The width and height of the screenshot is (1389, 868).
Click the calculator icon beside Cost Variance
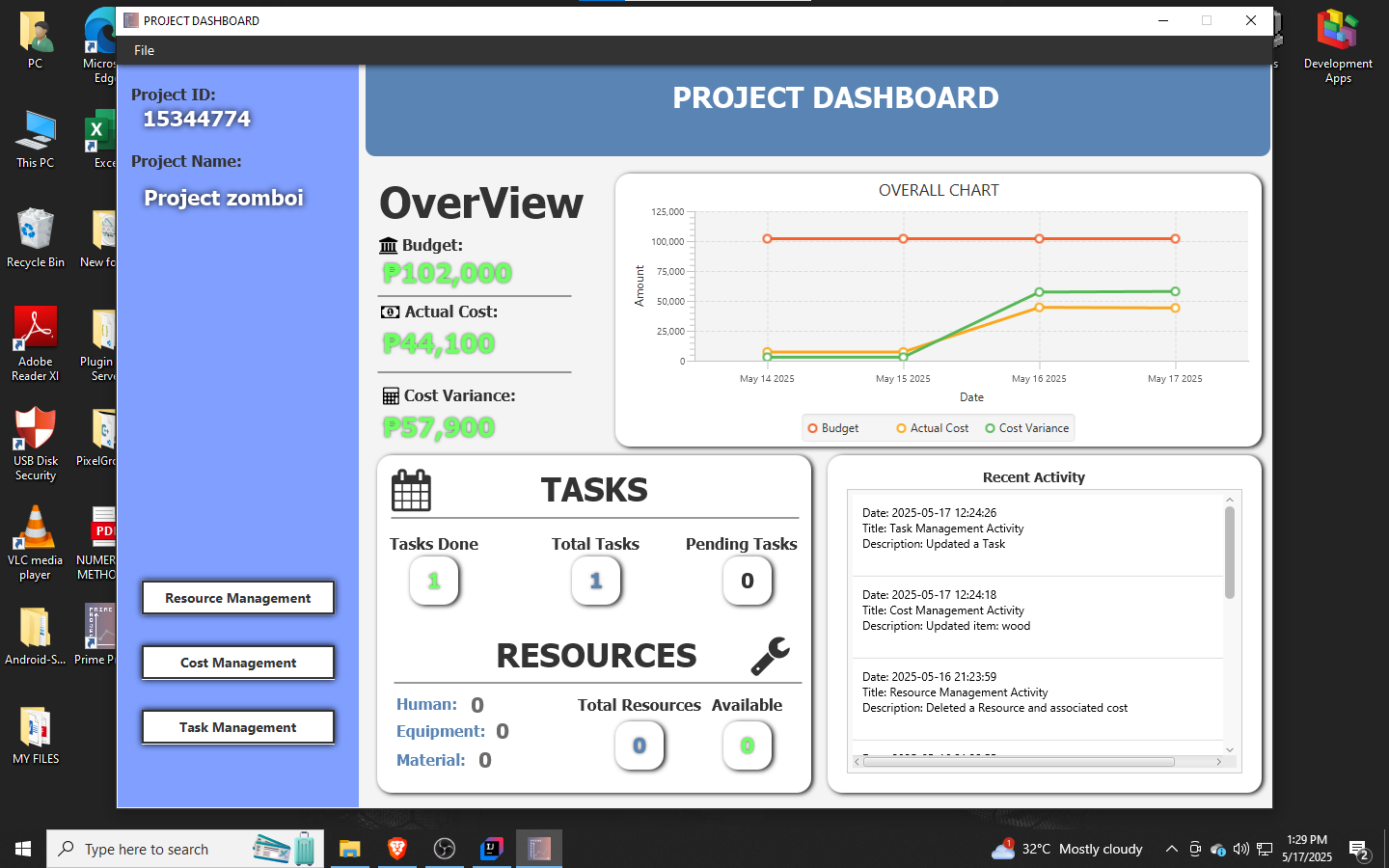coord(391,395)
